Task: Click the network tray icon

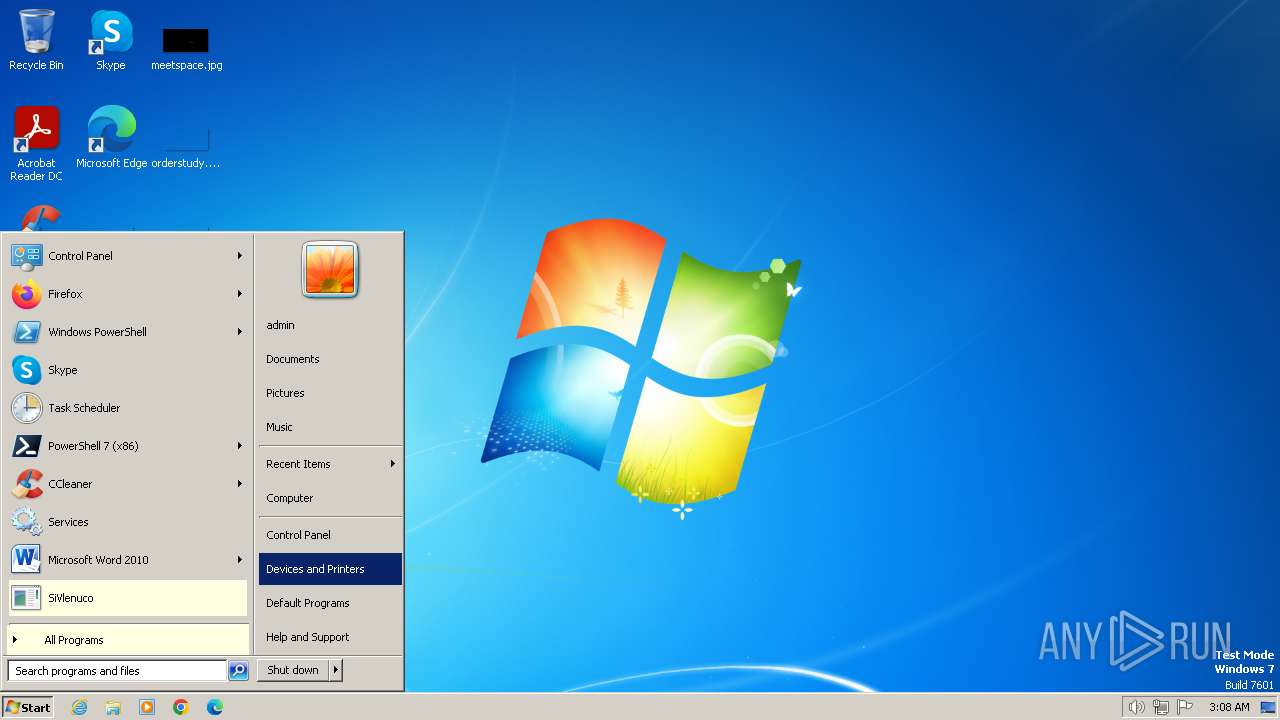Action: coord(1161,707)
